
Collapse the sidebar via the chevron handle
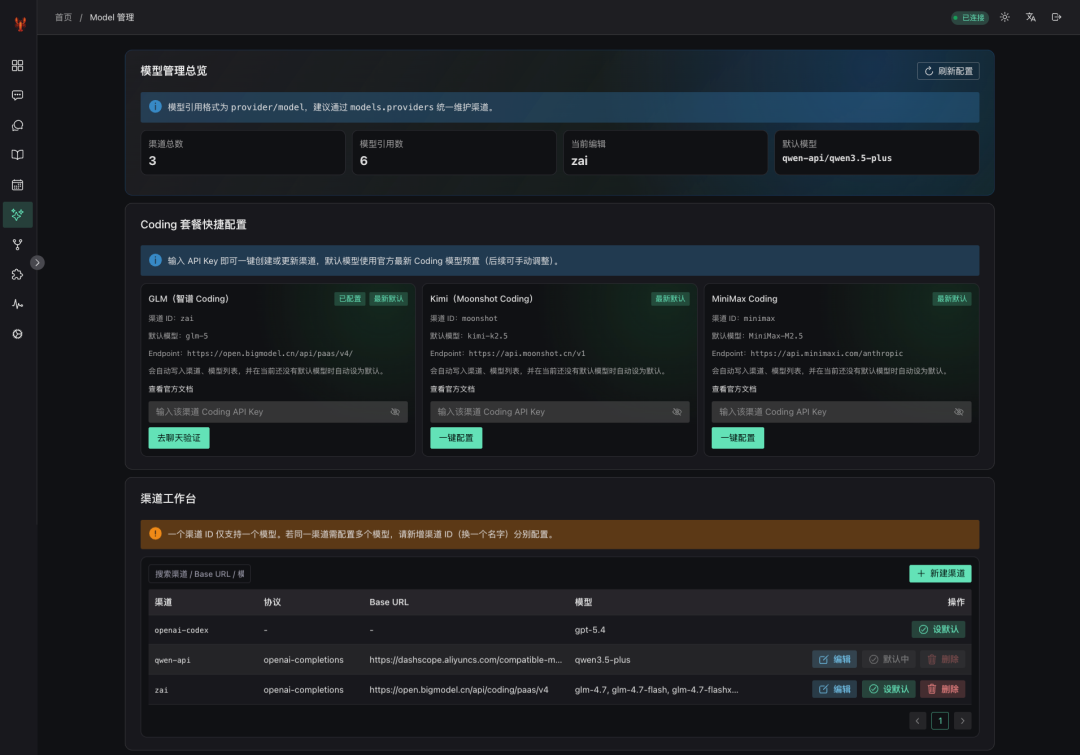(37, 262)
